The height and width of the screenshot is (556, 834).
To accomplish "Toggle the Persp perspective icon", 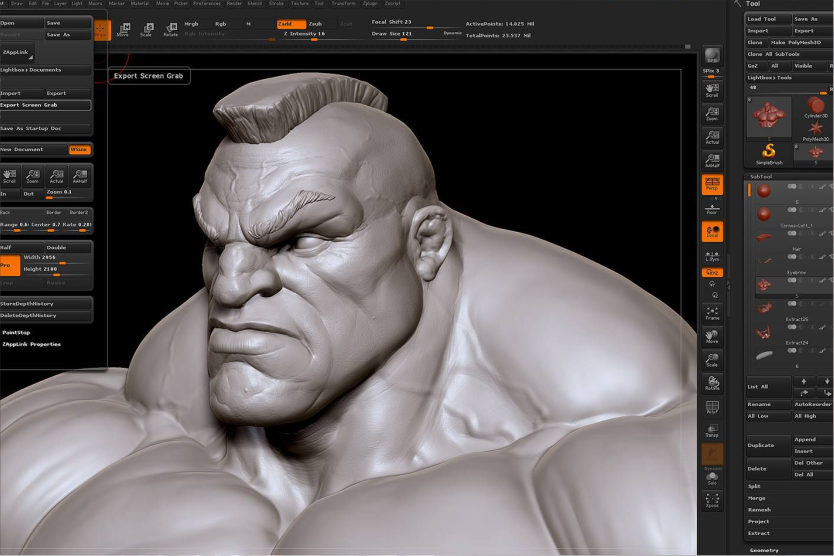I will pos(712,185).
